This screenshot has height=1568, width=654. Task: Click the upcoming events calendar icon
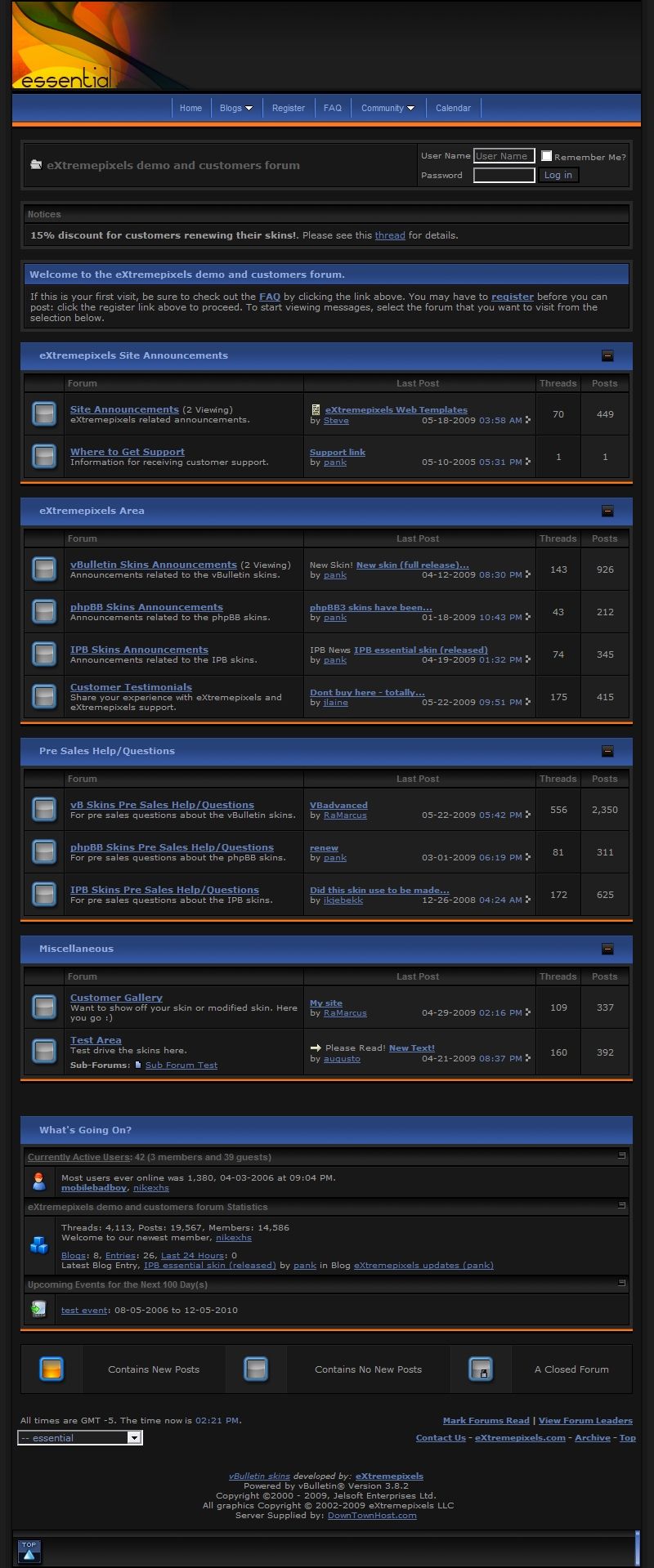[38, 1309]
